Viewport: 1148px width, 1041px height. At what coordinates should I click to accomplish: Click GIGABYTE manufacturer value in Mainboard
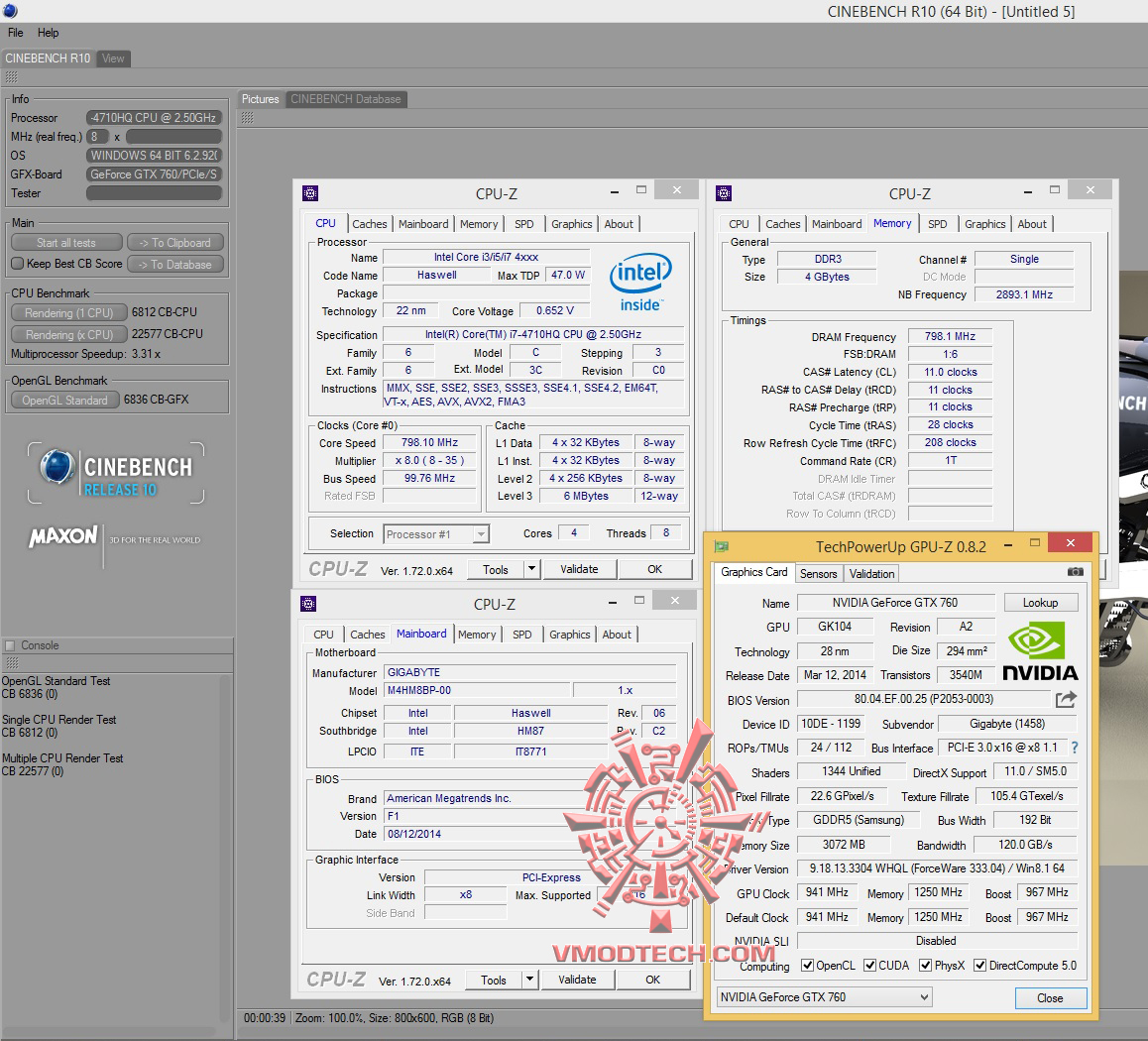point(530,672)
